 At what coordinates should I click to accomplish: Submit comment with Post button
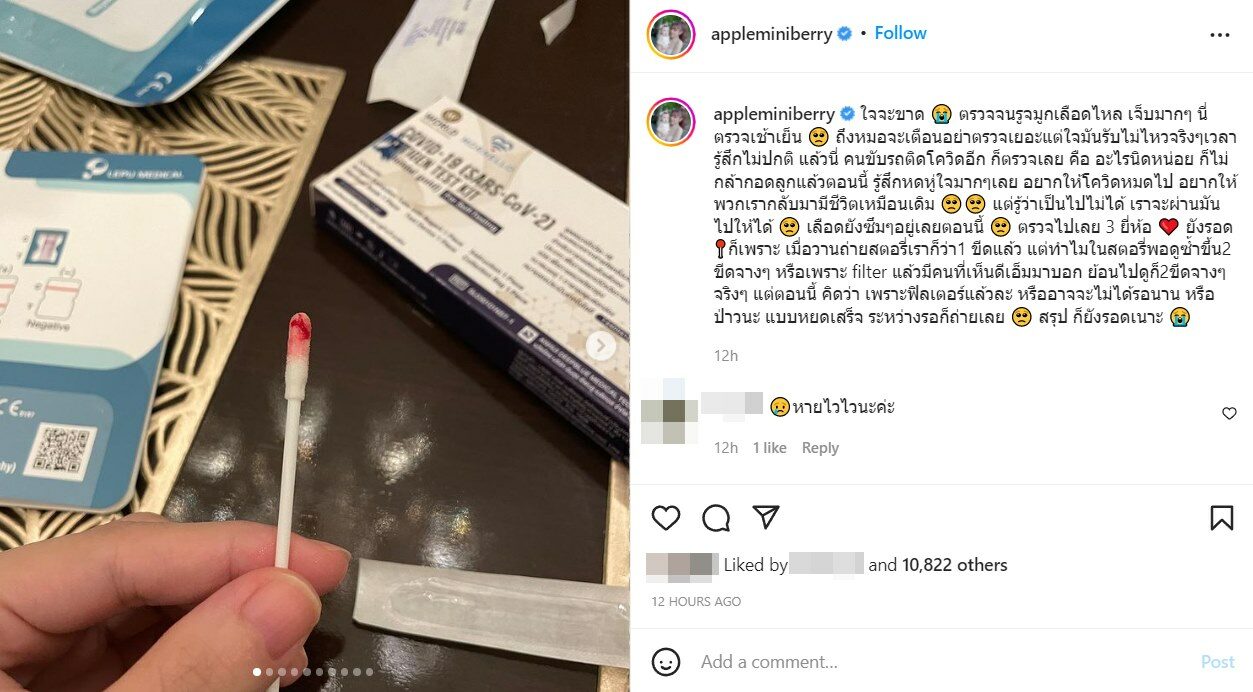click(x=1217, y=662)
